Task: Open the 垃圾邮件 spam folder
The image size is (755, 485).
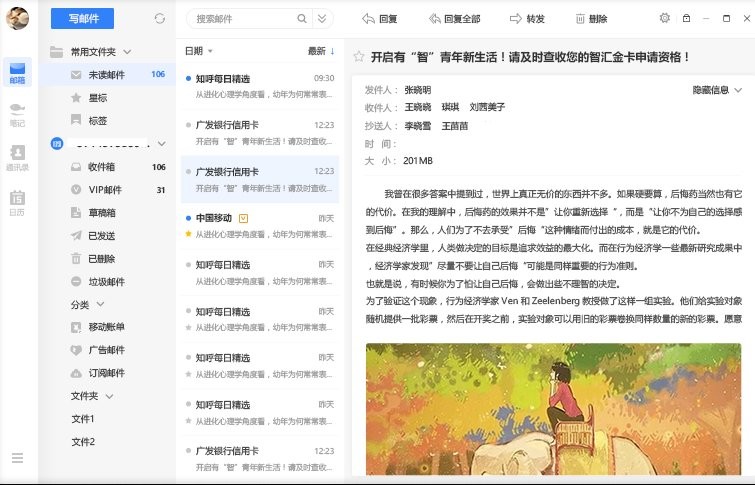Action: click(108, 282)
